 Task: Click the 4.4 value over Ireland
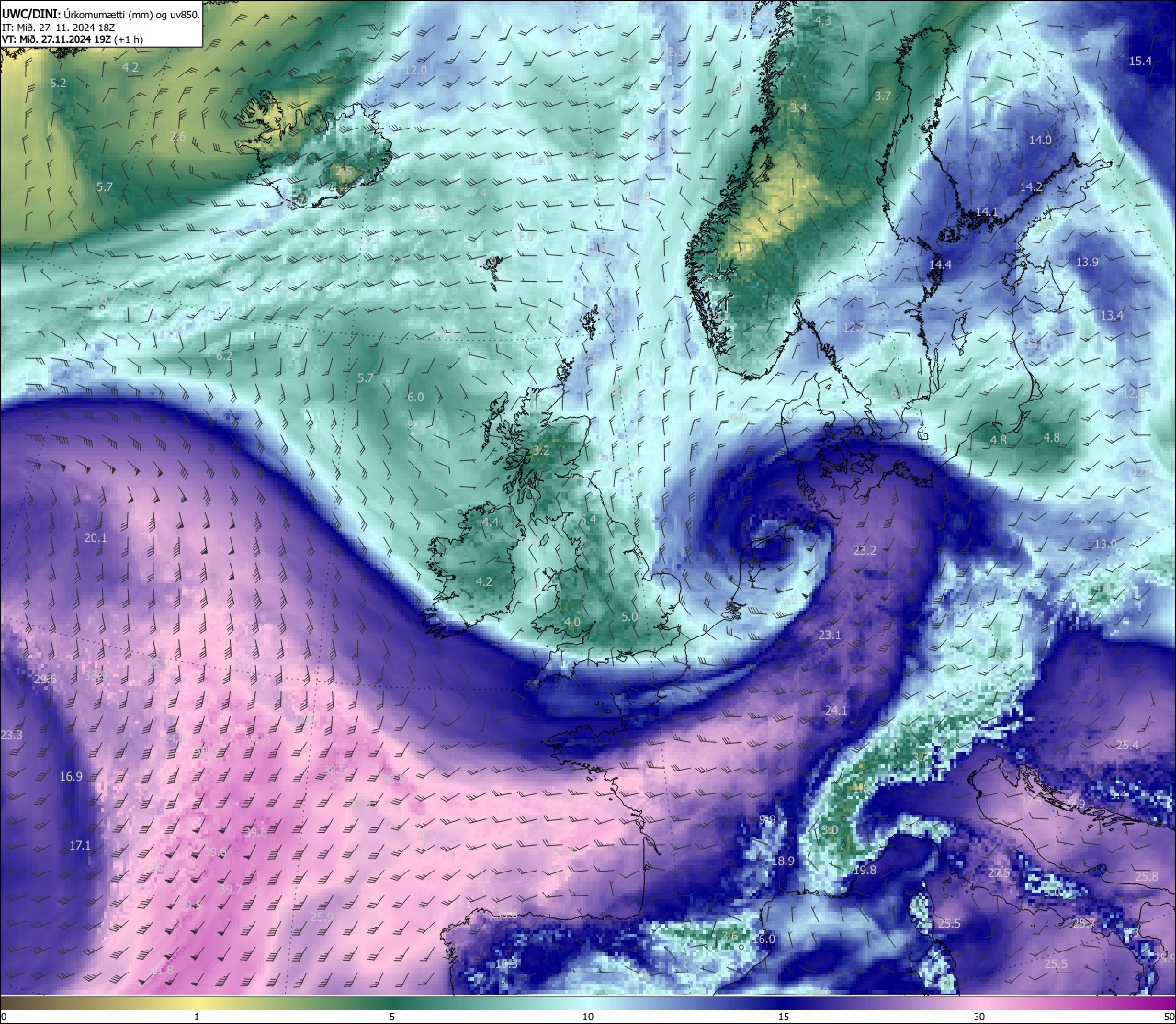[491, 523]
